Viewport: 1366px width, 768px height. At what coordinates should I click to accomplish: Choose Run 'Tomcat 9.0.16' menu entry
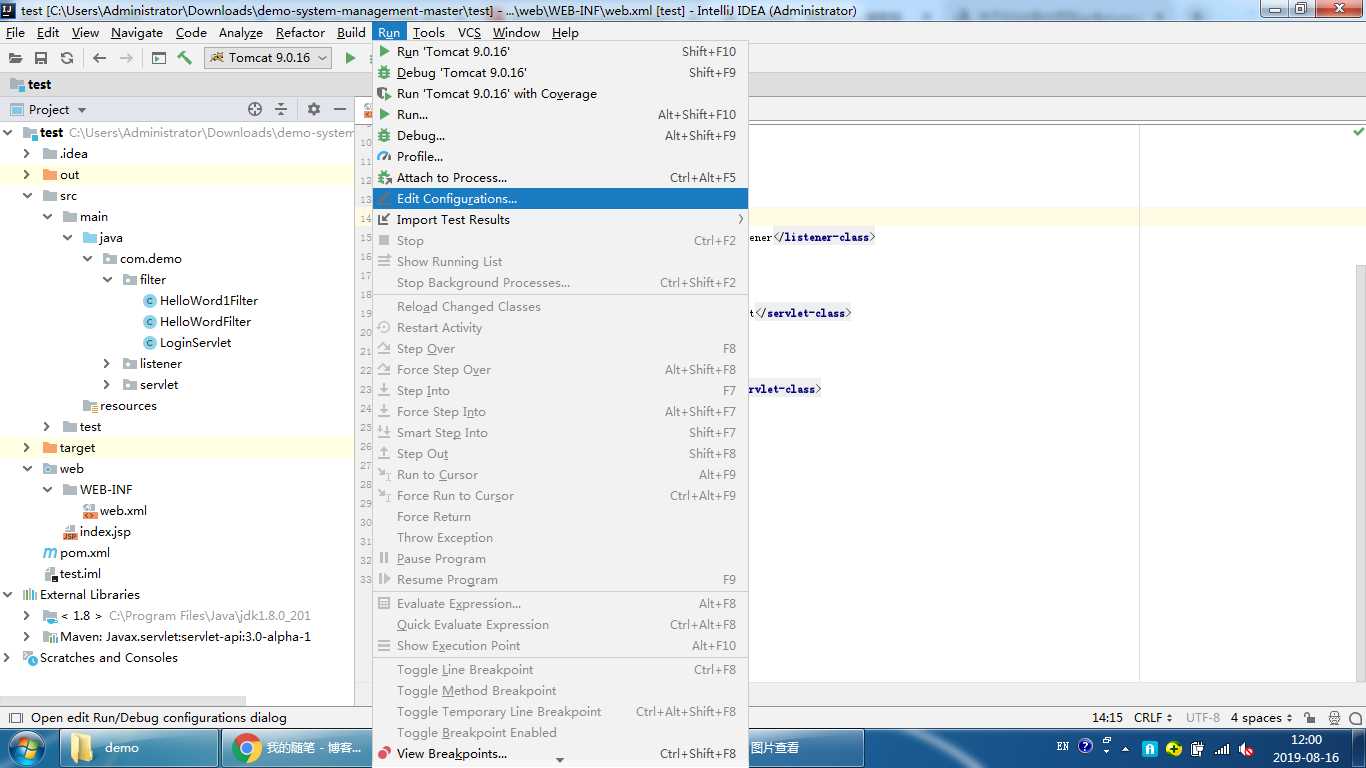560,51
